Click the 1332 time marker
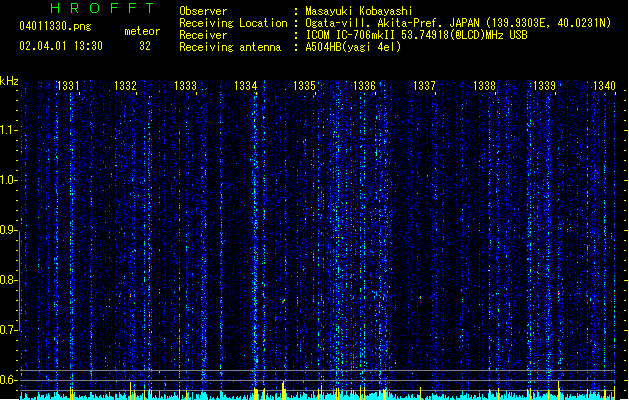This screenshot has width=629, height=400. click(126, 86)
